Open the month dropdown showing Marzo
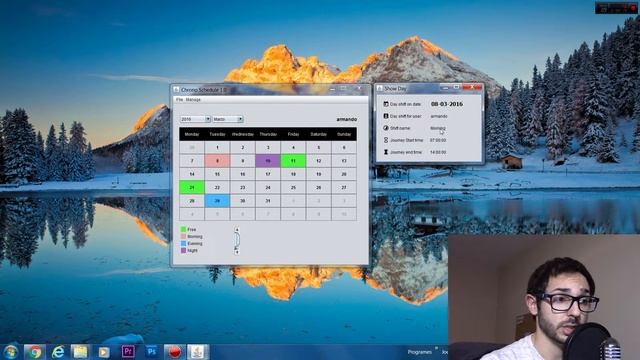Screen dimensions: 640x360 (x=228, y=119)
